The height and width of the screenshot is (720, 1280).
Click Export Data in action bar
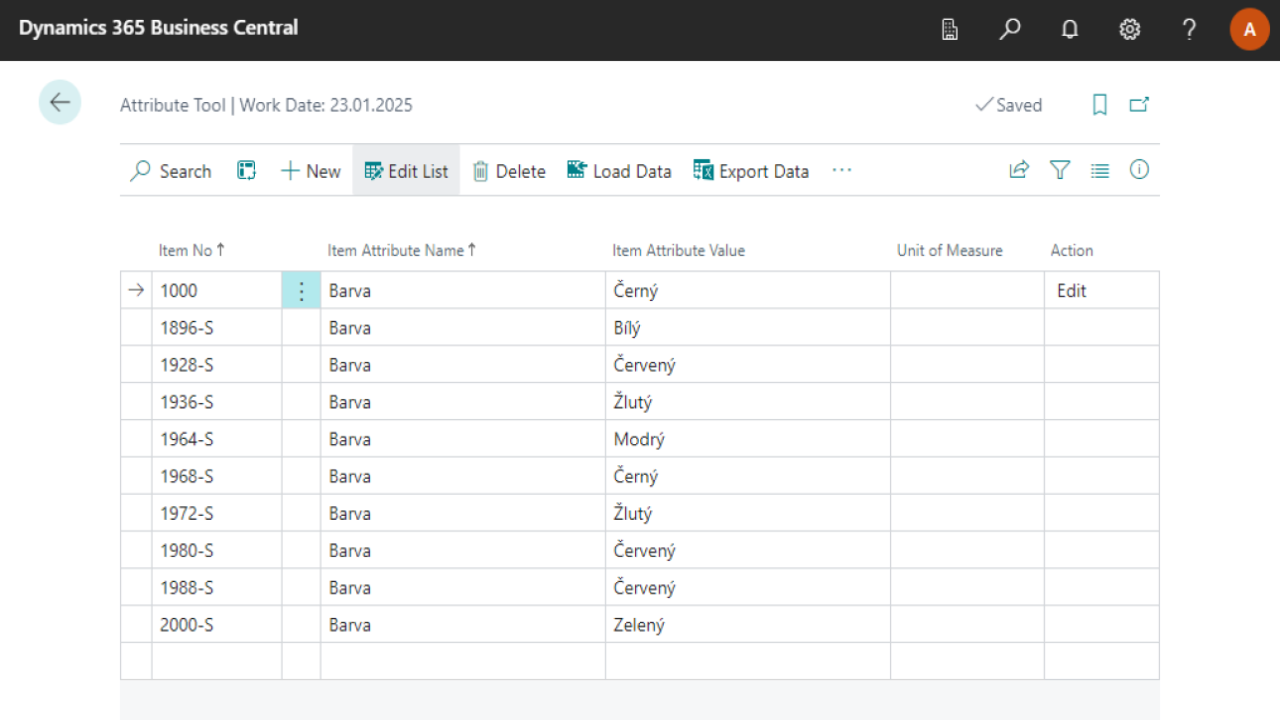751,171
